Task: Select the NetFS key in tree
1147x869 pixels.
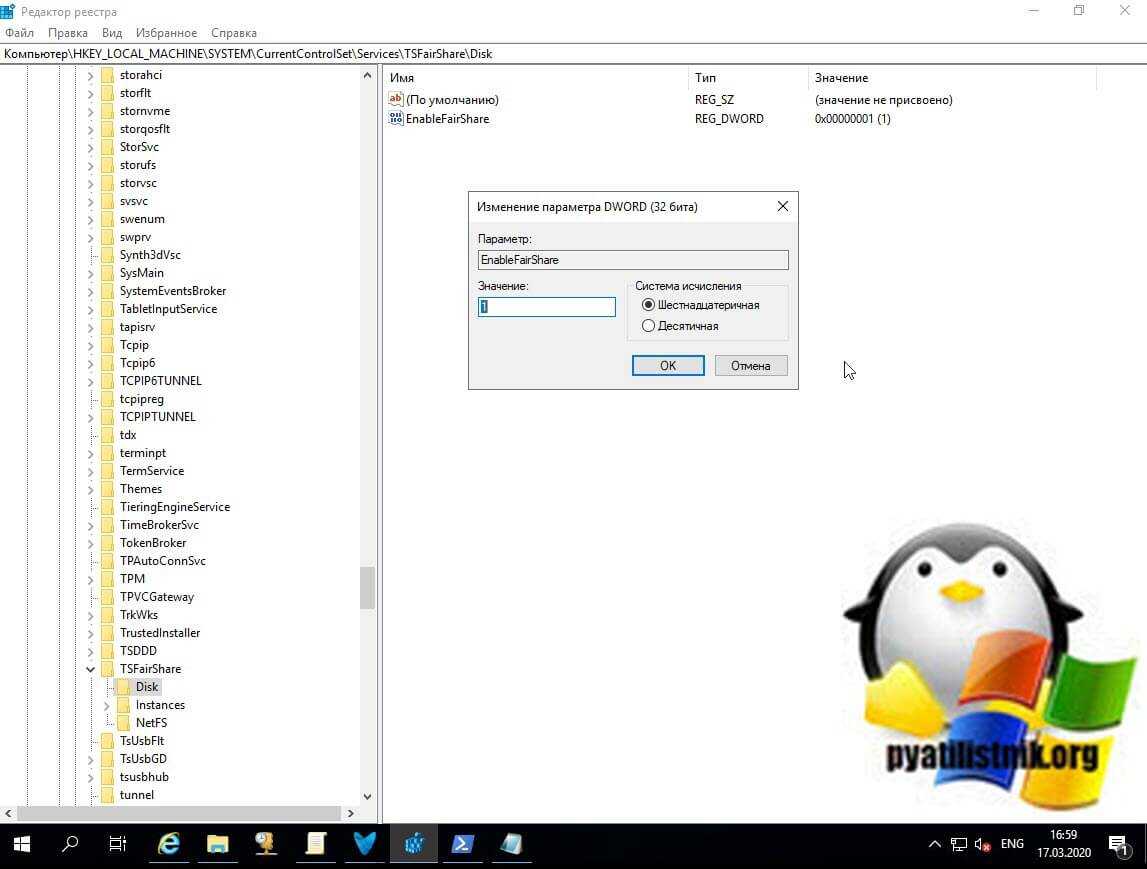Action: coord(151,723)
